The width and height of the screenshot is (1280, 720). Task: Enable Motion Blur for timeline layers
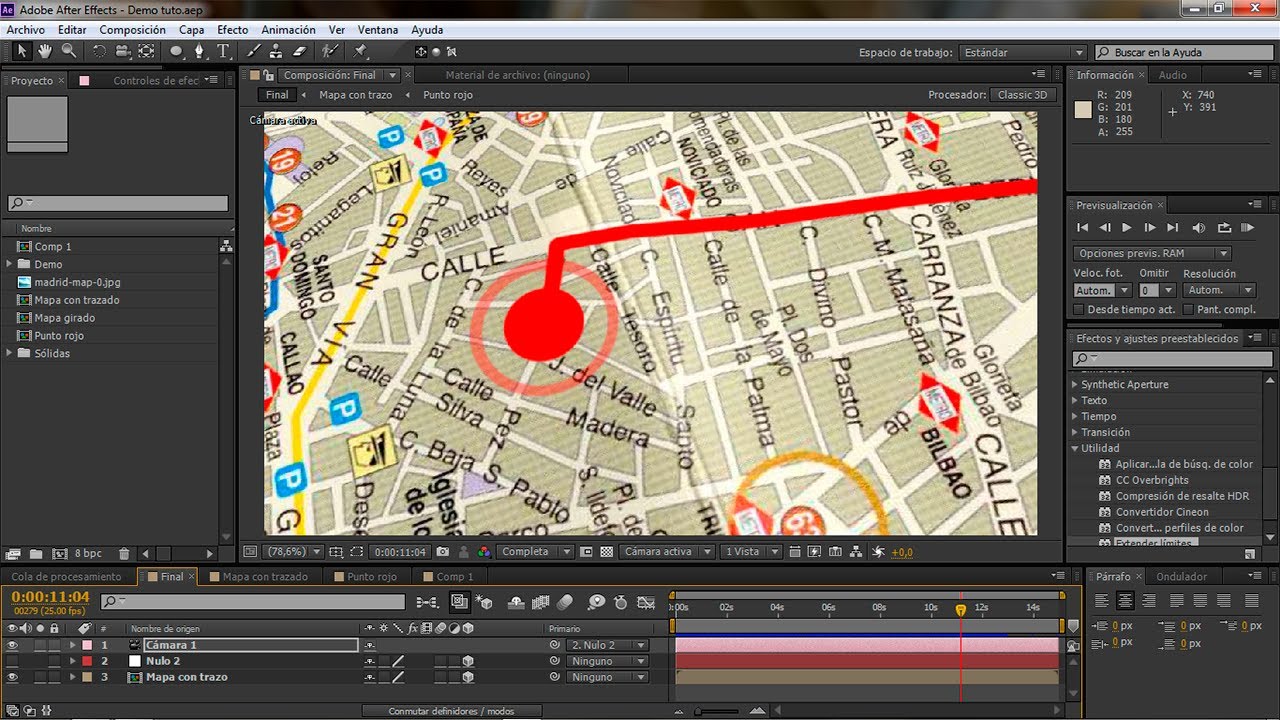(565, 602)
